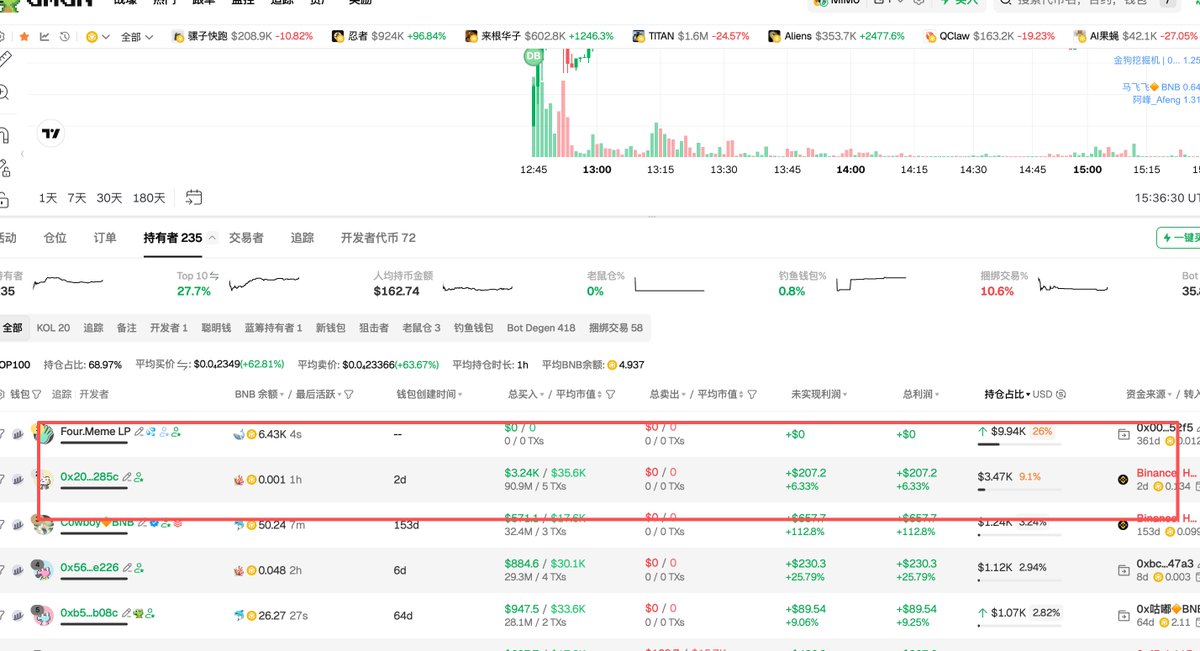
Task: Sort by 钱包创建时间 column
Action: coord(428,395)
